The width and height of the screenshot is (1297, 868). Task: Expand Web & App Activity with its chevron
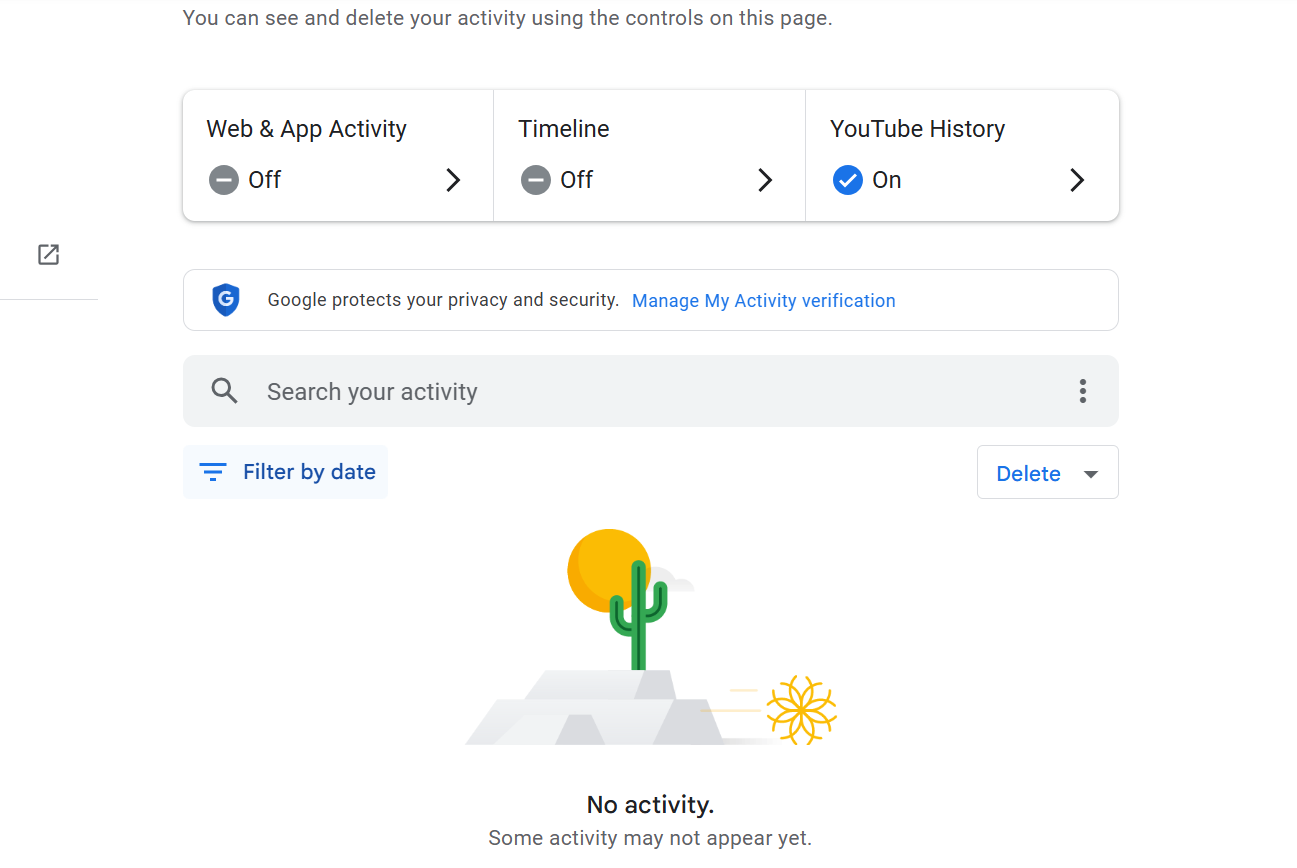tap(453, 180)
